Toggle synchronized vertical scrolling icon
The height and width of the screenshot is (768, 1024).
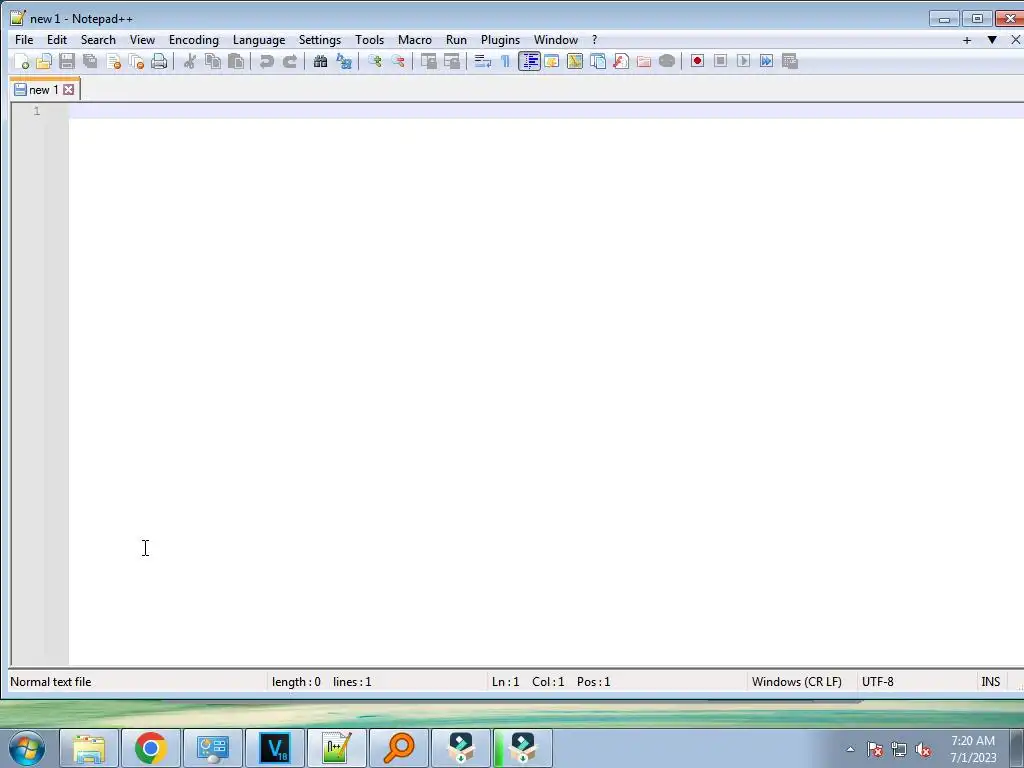[x=428, y=61]
